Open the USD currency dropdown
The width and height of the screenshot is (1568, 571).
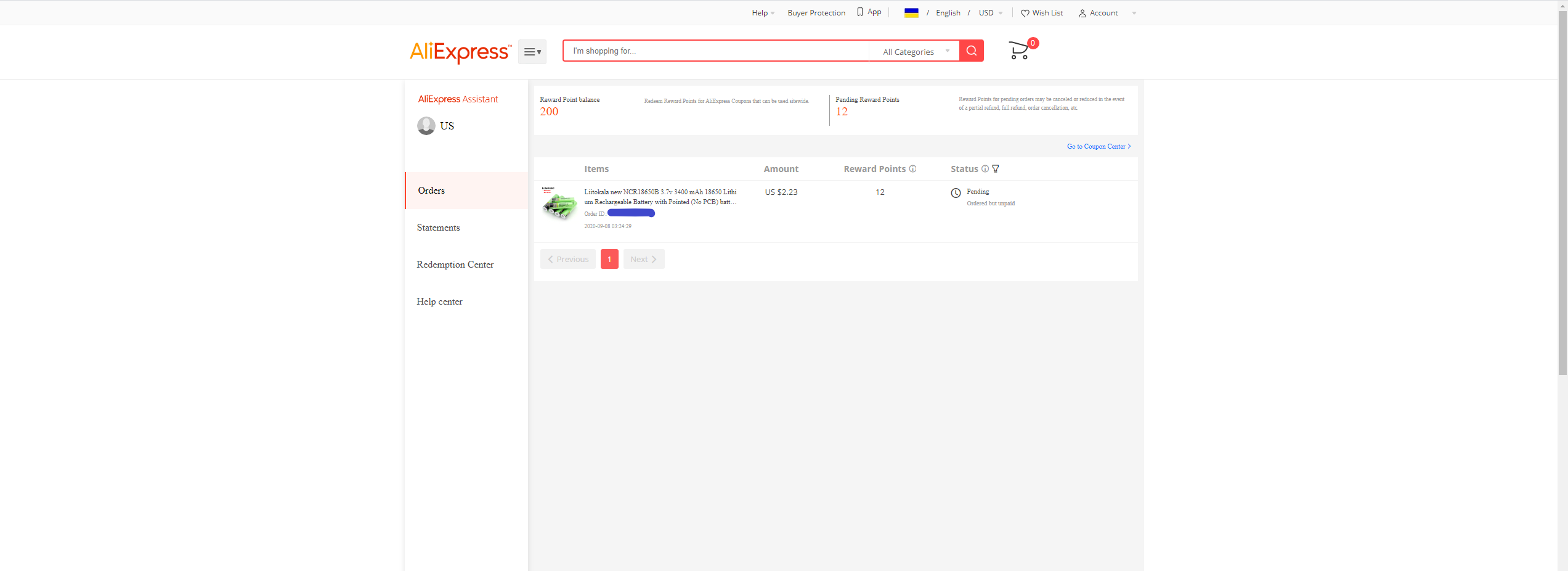(991, 13)
